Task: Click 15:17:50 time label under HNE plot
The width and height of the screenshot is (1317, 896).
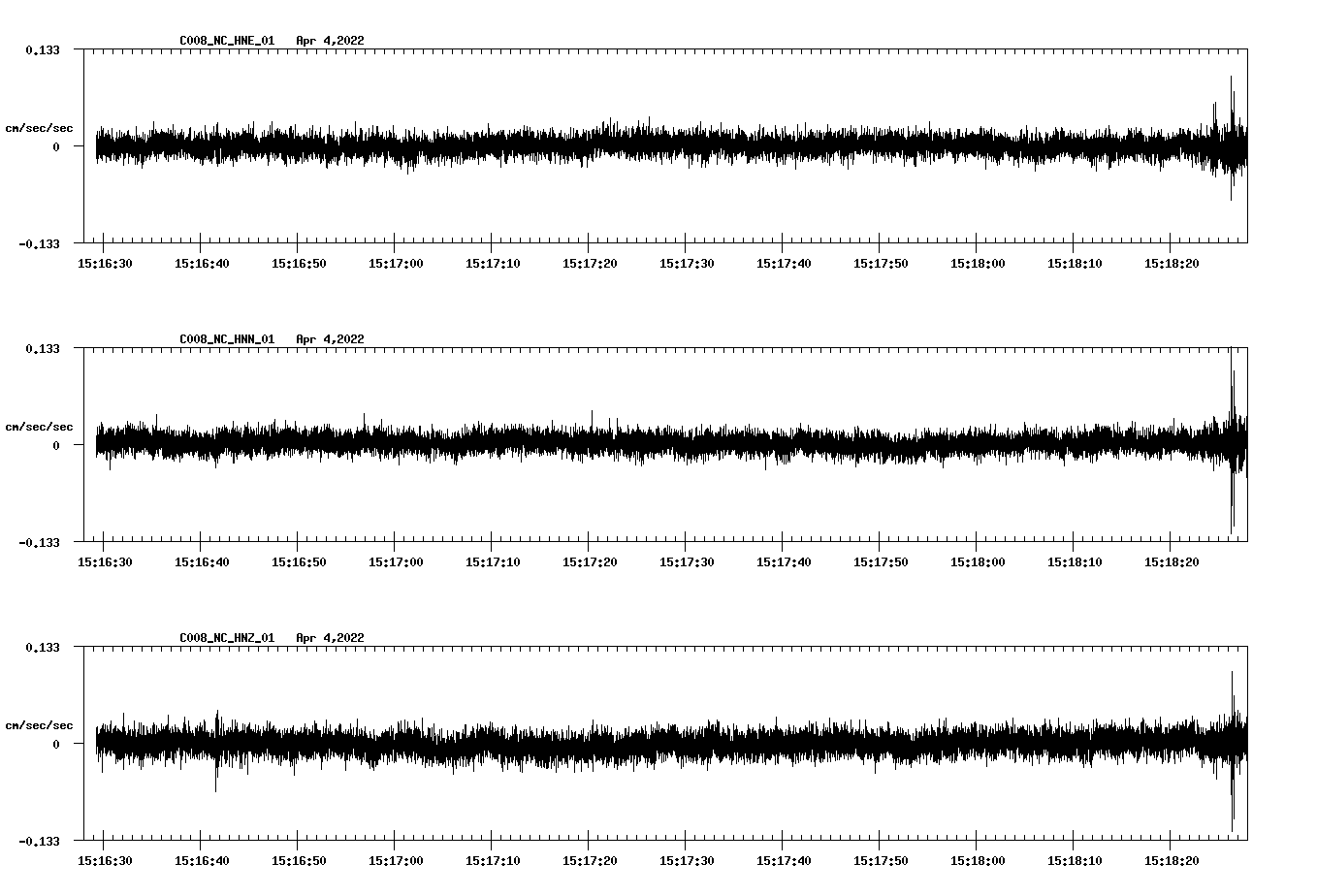Action: [x=881, y=264]
